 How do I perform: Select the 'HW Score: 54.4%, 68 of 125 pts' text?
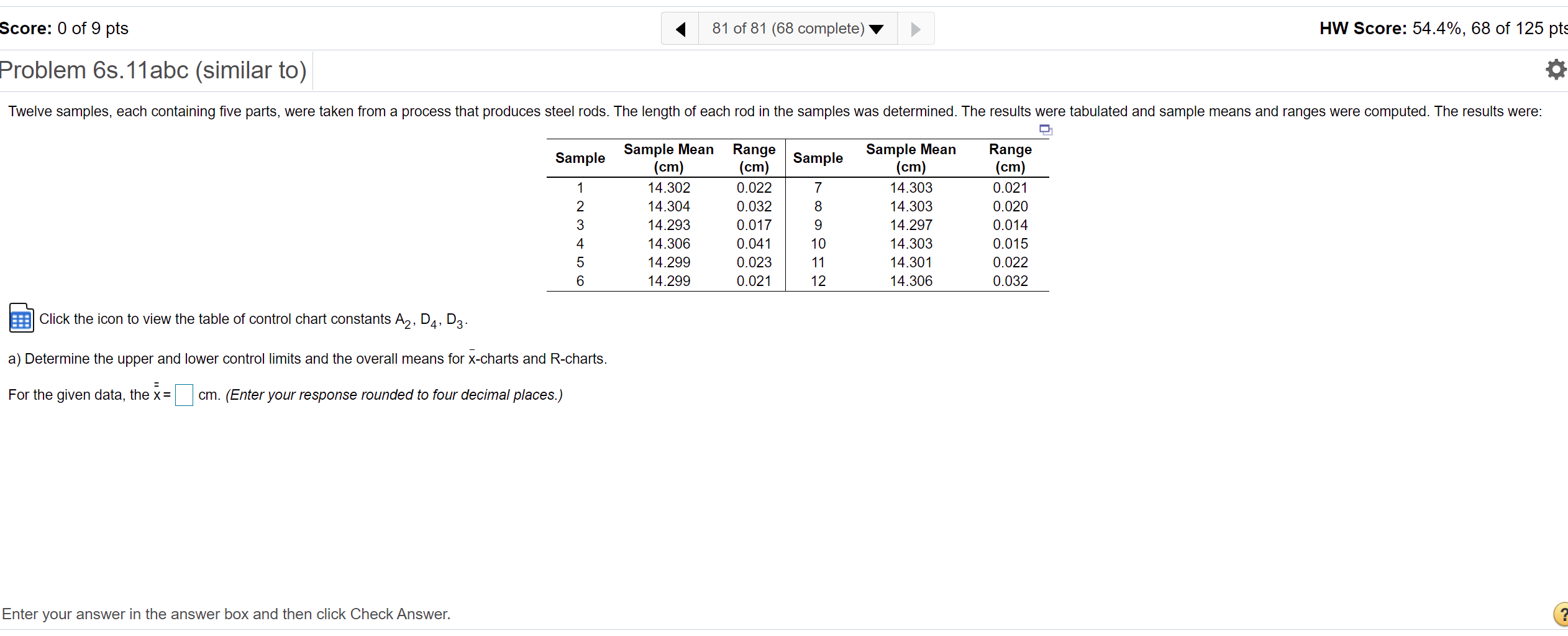pyautogui.click(x=1443, y=29)
